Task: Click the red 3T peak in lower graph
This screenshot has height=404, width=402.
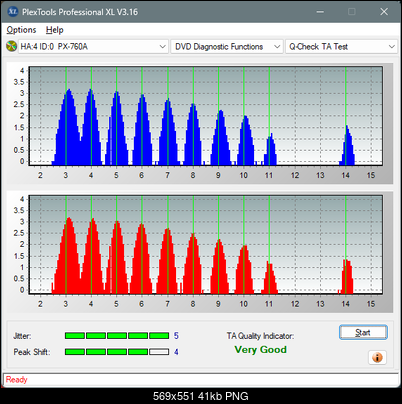Action: pos(68,256)
